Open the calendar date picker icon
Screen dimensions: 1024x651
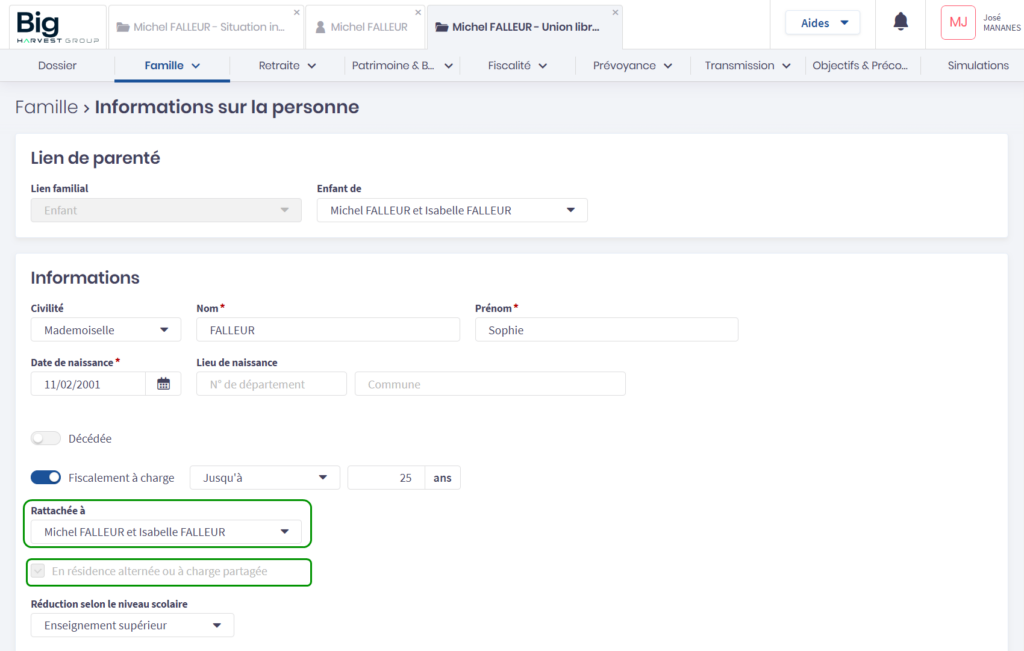[163, 384]
